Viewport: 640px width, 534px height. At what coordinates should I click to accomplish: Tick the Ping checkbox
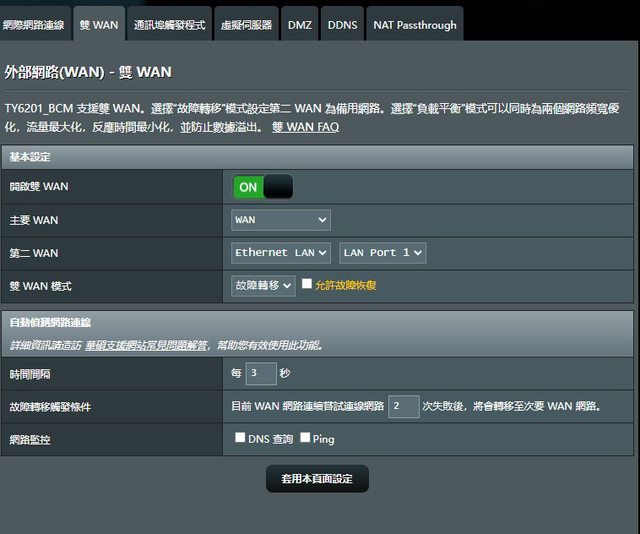pyautogui.click(x=304, y=438)
